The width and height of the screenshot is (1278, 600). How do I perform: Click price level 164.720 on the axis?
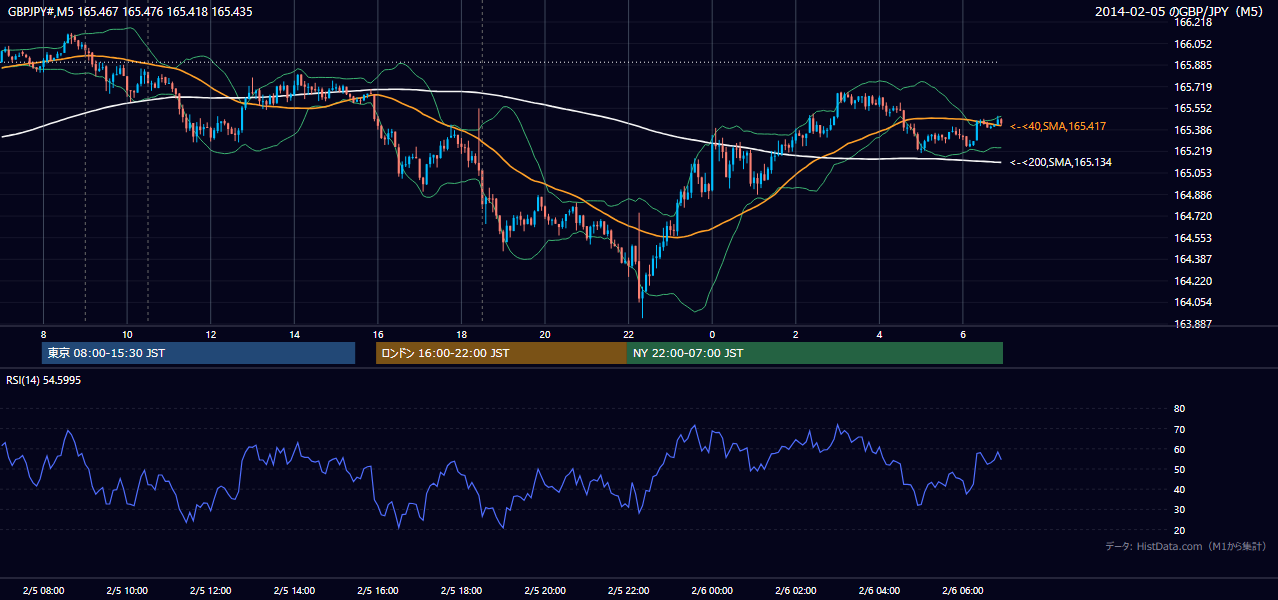click(1193, 216)
